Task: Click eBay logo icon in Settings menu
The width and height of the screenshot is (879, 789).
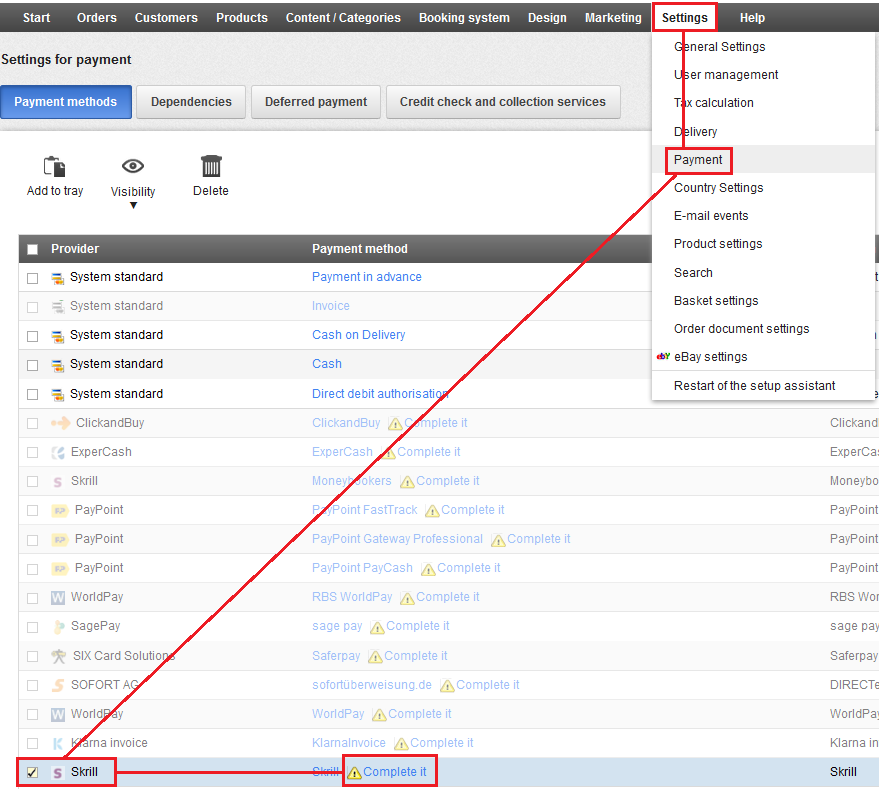Action: coord(663,356)
